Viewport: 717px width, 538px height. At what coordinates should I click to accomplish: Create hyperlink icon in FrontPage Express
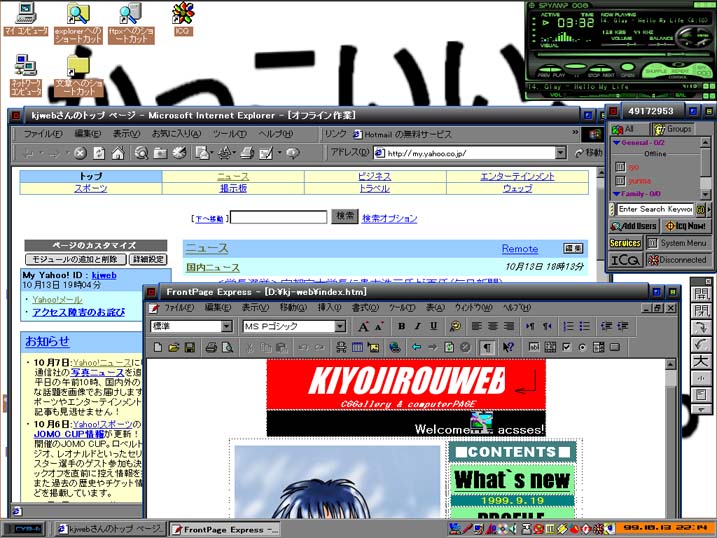coord(395,347)
